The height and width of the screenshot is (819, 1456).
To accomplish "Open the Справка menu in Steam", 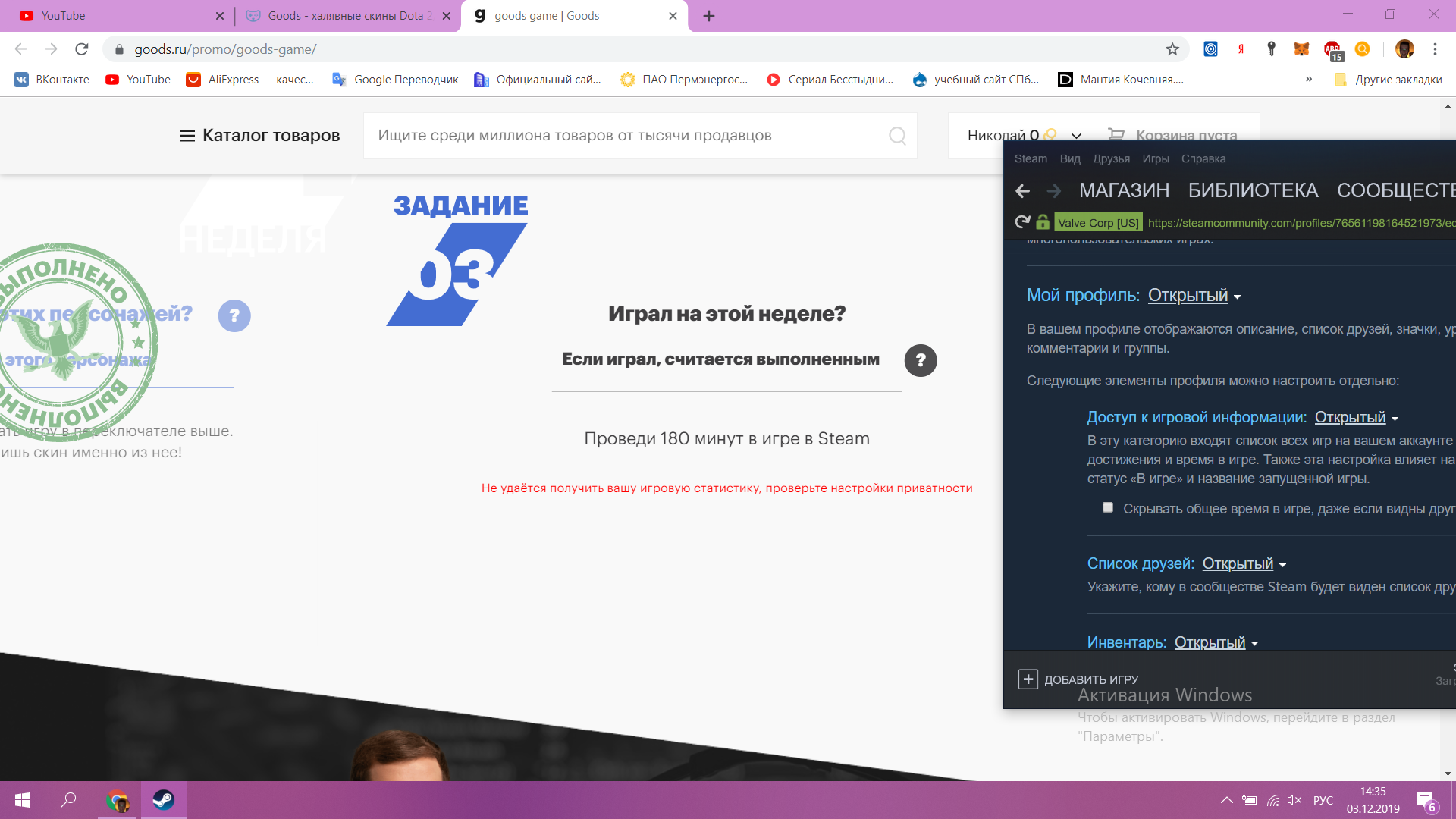I will click(1203, 158).
